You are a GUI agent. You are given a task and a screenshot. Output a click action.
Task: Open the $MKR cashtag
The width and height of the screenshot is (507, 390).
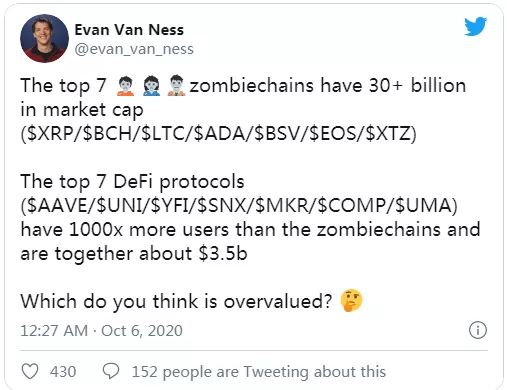pyautogui.click(x=283, y=205)
